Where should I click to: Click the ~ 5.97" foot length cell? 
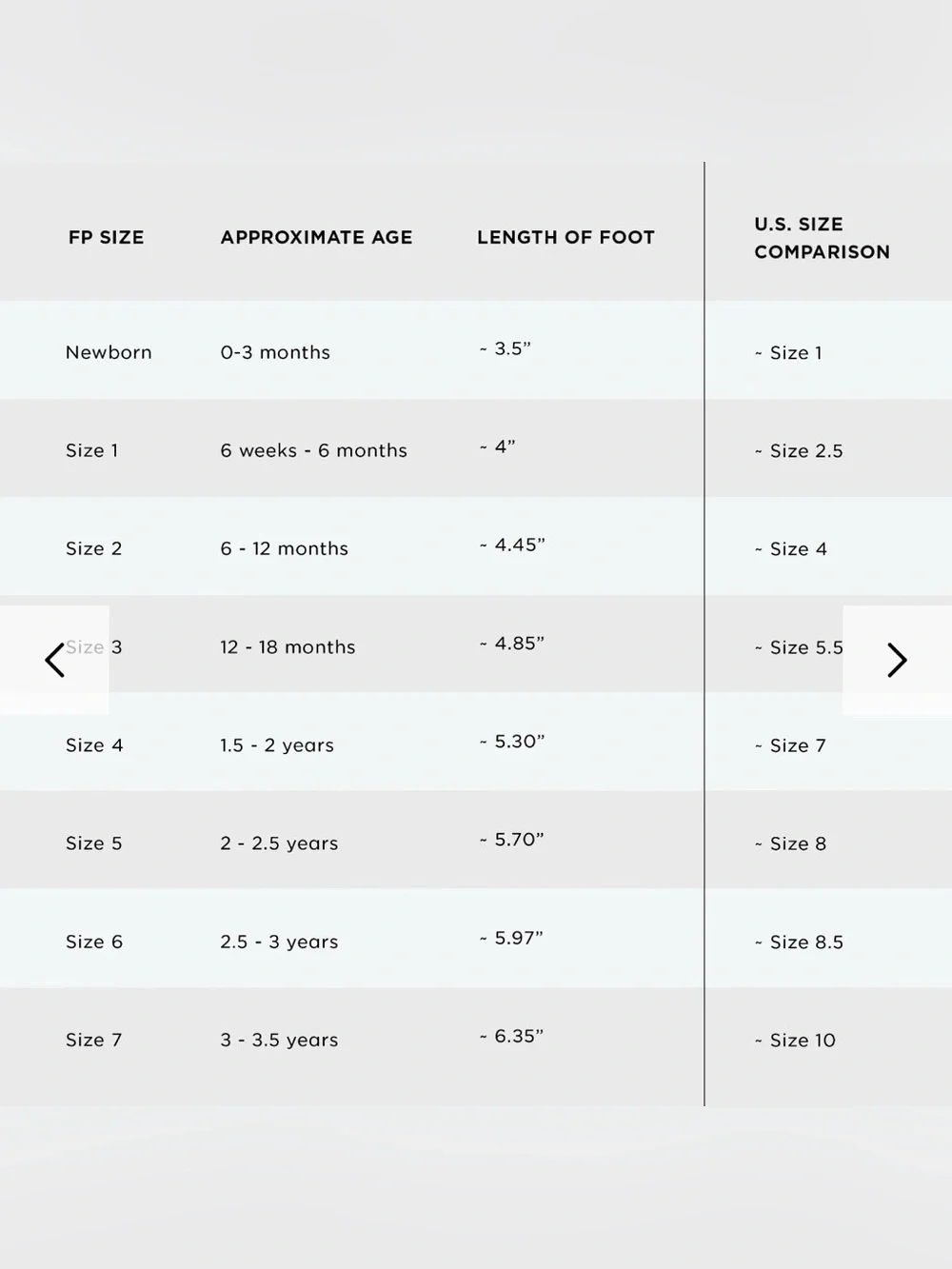point(511,938)
